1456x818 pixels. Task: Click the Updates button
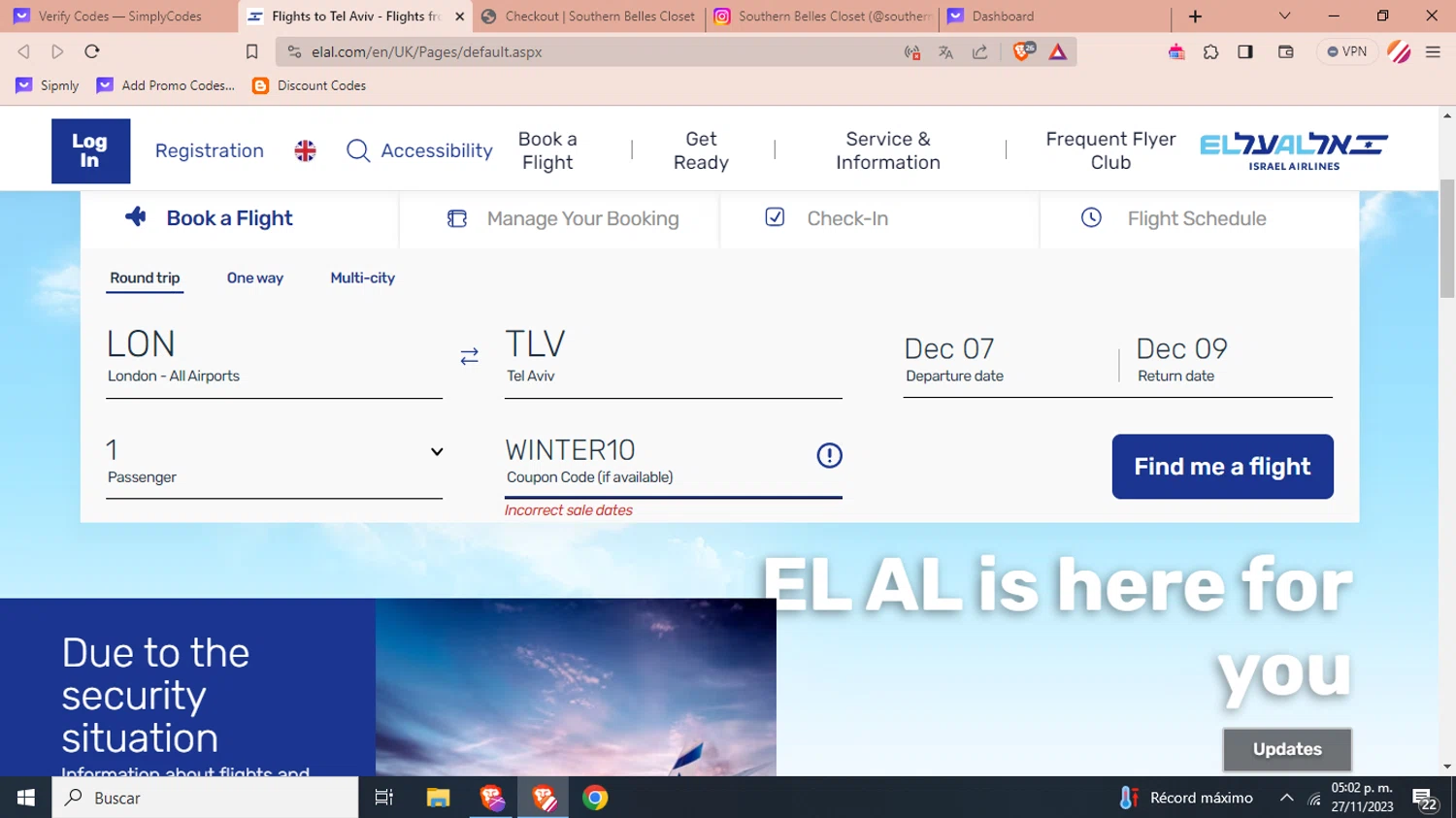pos(1287,749)
